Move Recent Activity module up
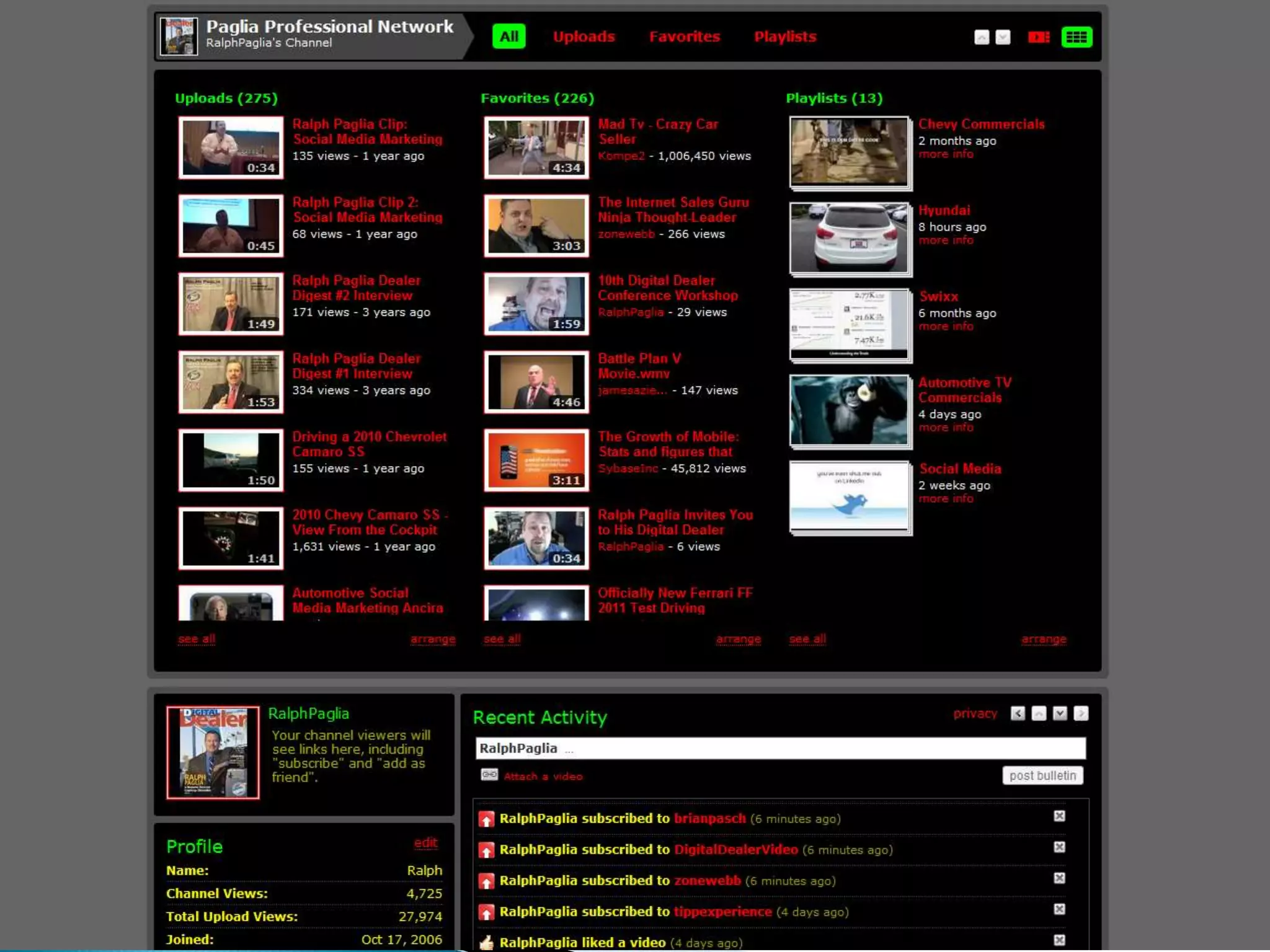Viewport: 1270px width, 952px height. [1039, 713]
